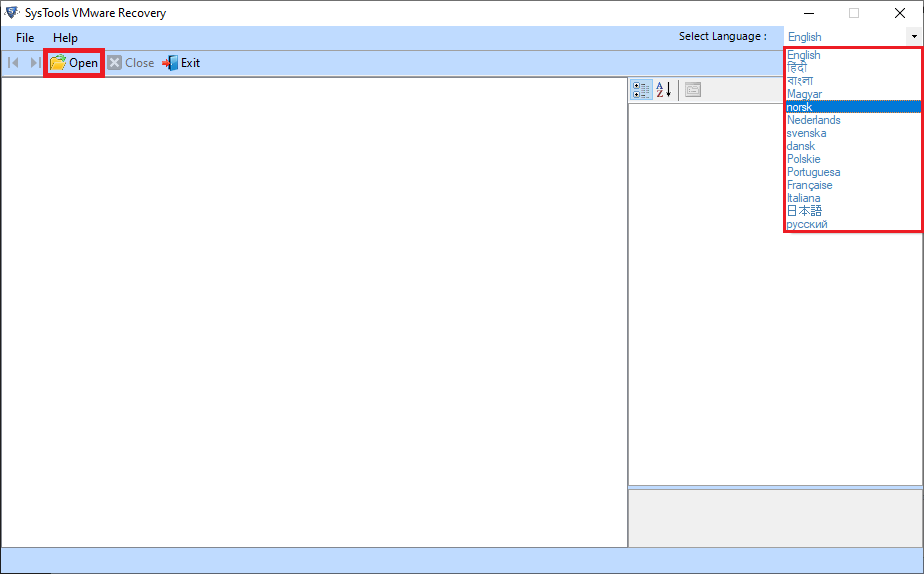
Task: Select русский from the language list
Action: (853, 224)
